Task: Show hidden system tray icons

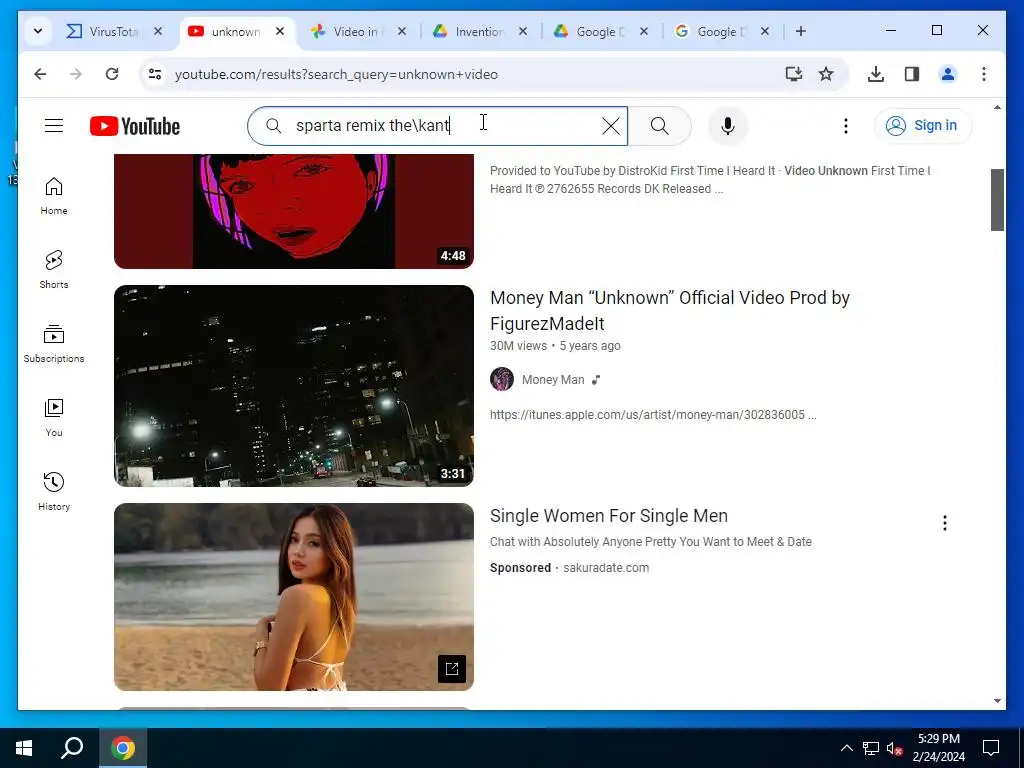Action: coord(846,748)
